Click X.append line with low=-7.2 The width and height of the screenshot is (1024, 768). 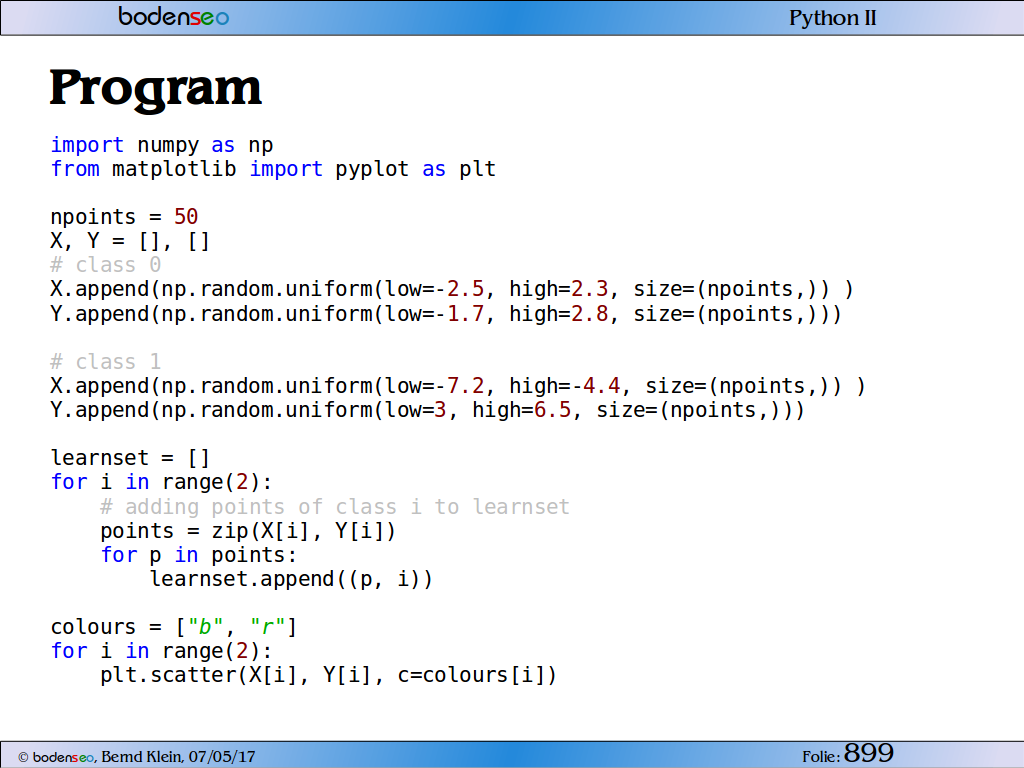pos(458,385)
